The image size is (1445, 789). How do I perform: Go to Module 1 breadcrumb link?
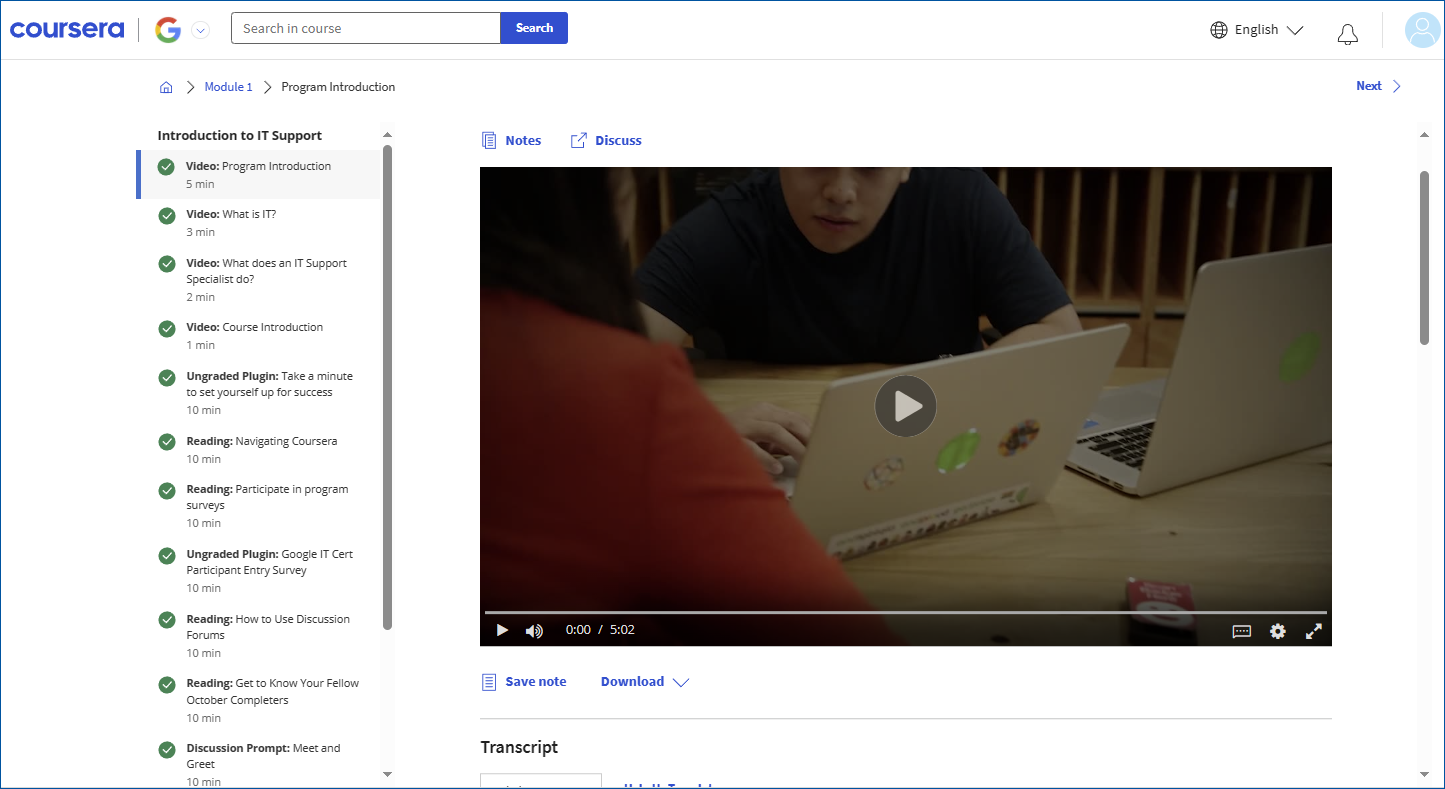[228, 87]
